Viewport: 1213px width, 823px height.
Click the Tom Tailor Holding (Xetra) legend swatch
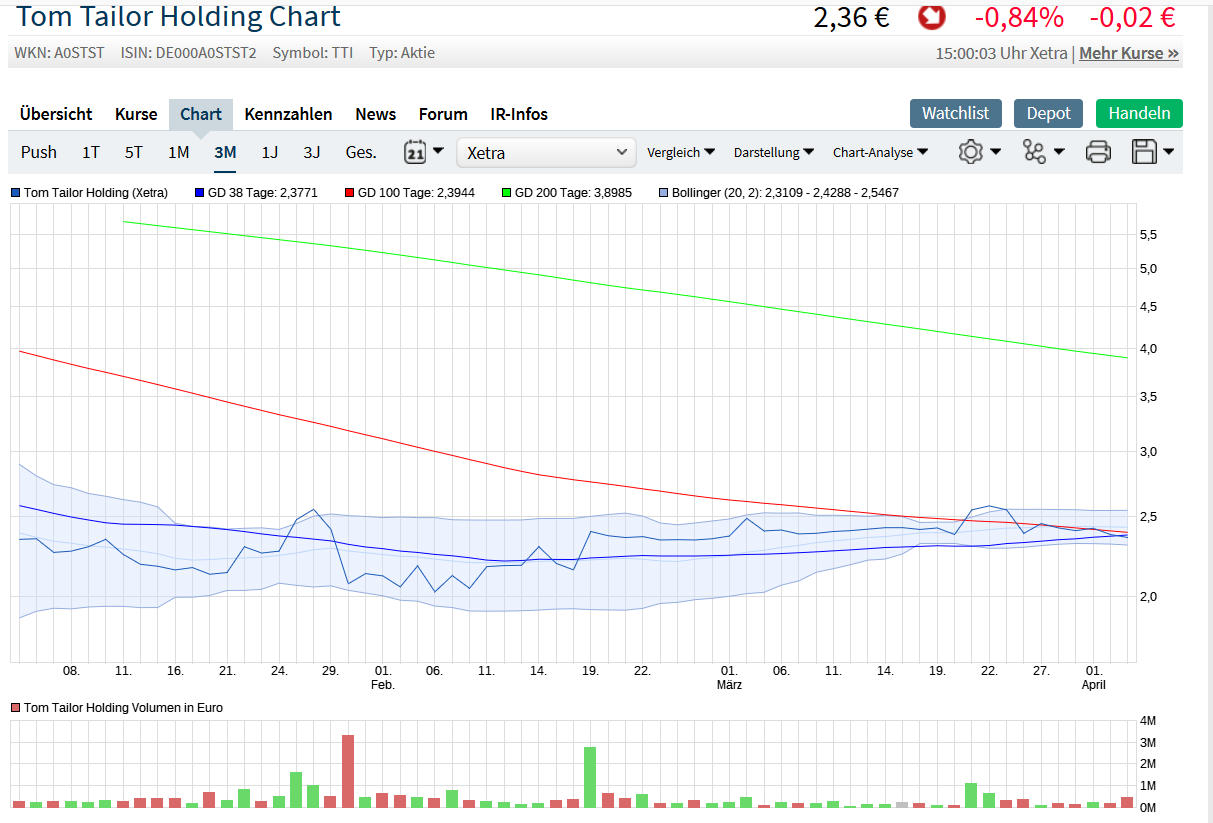[16, 192]
